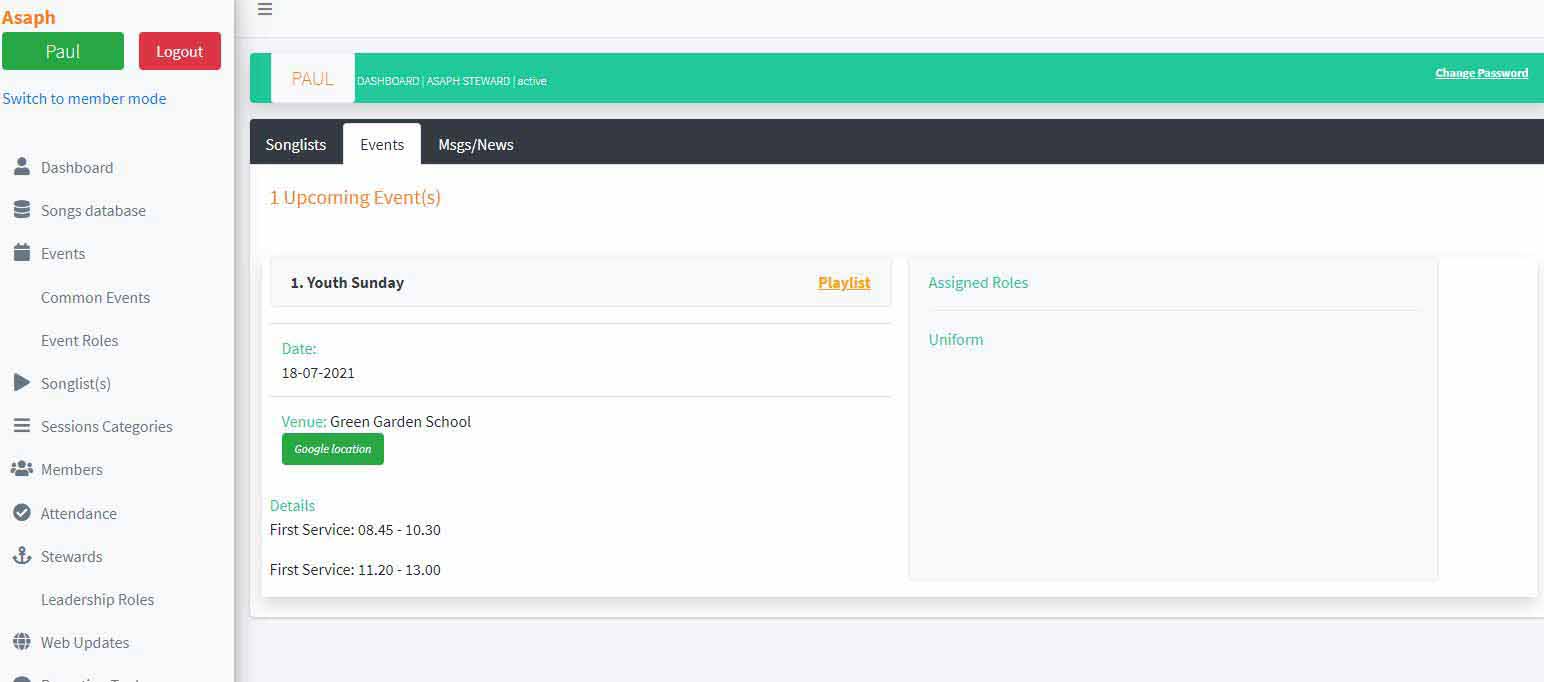The height and width of the screenshot is (682, 1544).
Task: Click the Attendance checkmark icon
Action: click(21, 513)
